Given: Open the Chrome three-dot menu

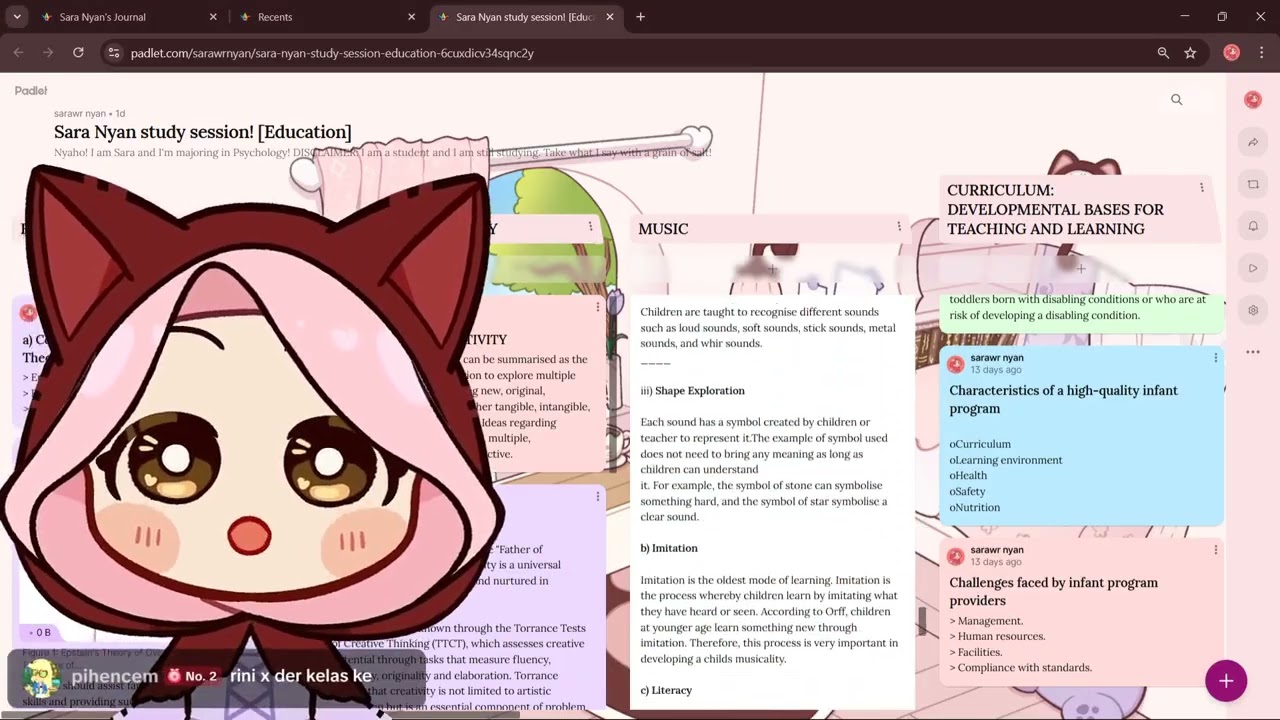Looking at the screenshot, I should [x=1261, y=53].
